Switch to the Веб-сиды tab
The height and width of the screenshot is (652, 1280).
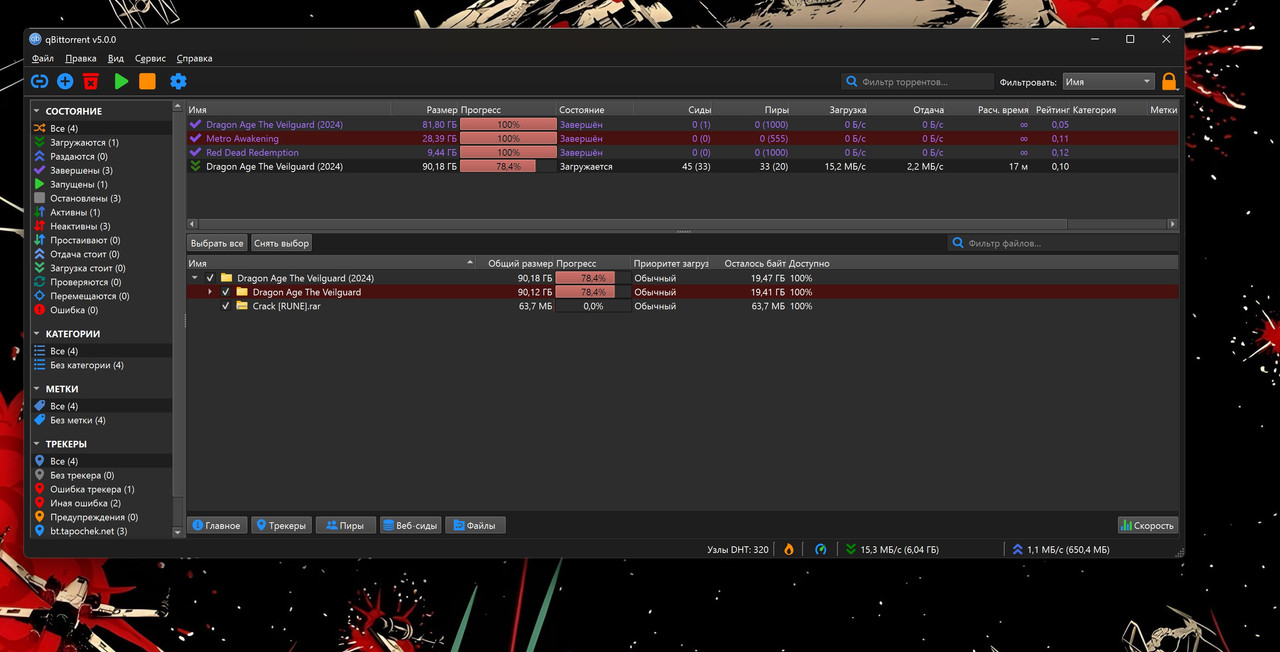point(410,525)
